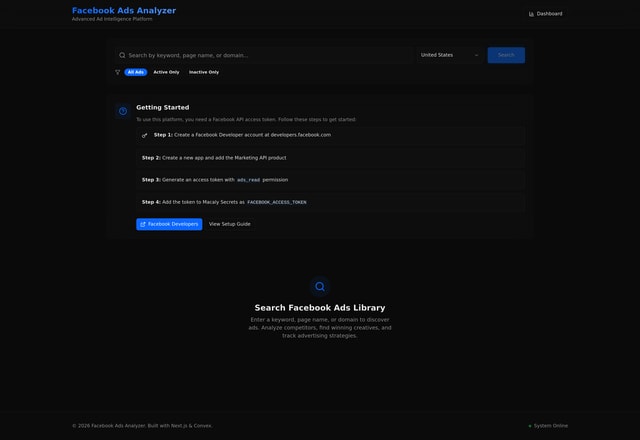
Task: Click the search magnifier icon in search bar
Action: [122, 55]
